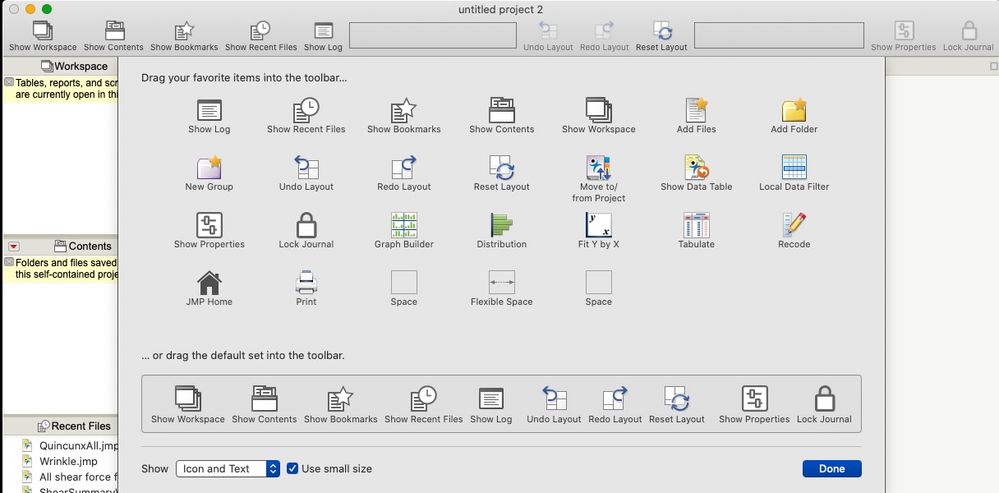Dismiss the Contents panel hint note
Screen dimensions: 999x493
[9, 262]
